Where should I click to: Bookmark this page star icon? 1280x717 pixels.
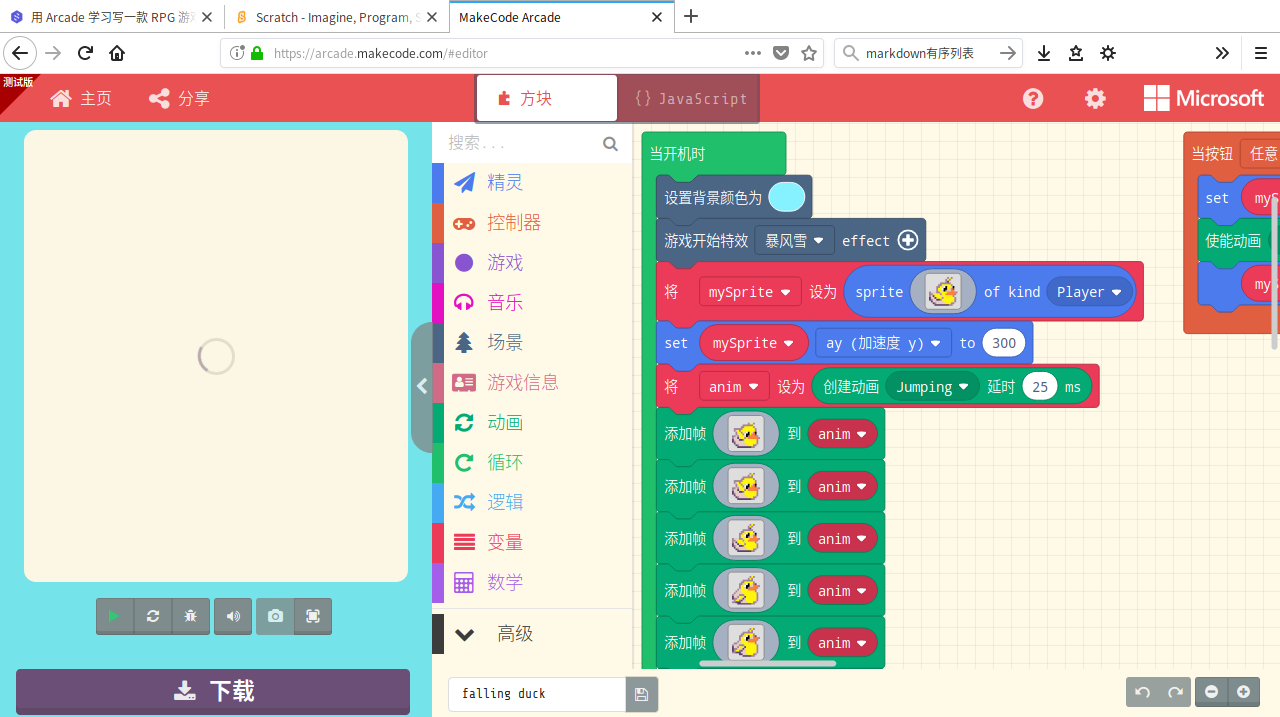[x=809, y=53]
